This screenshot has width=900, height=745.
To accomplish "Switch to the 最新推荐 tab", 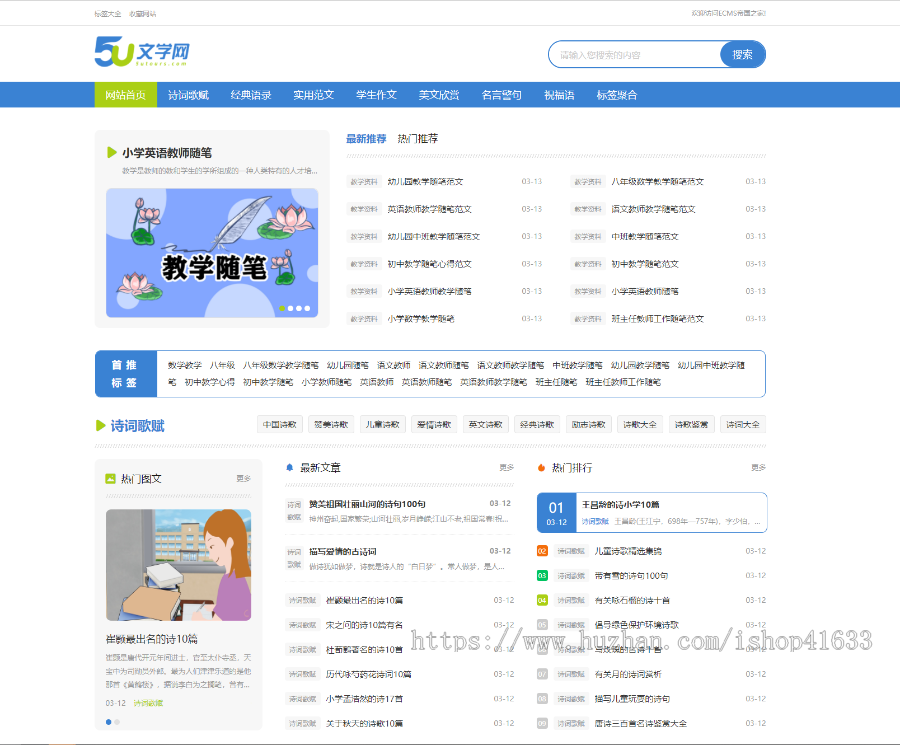I will click(366, 139).
